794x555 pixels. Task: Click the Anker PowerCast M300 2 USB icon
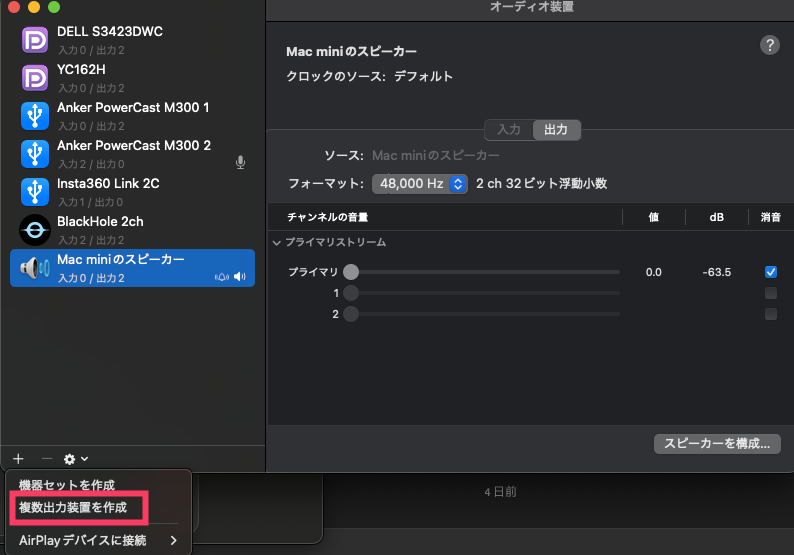click(35, 154)
